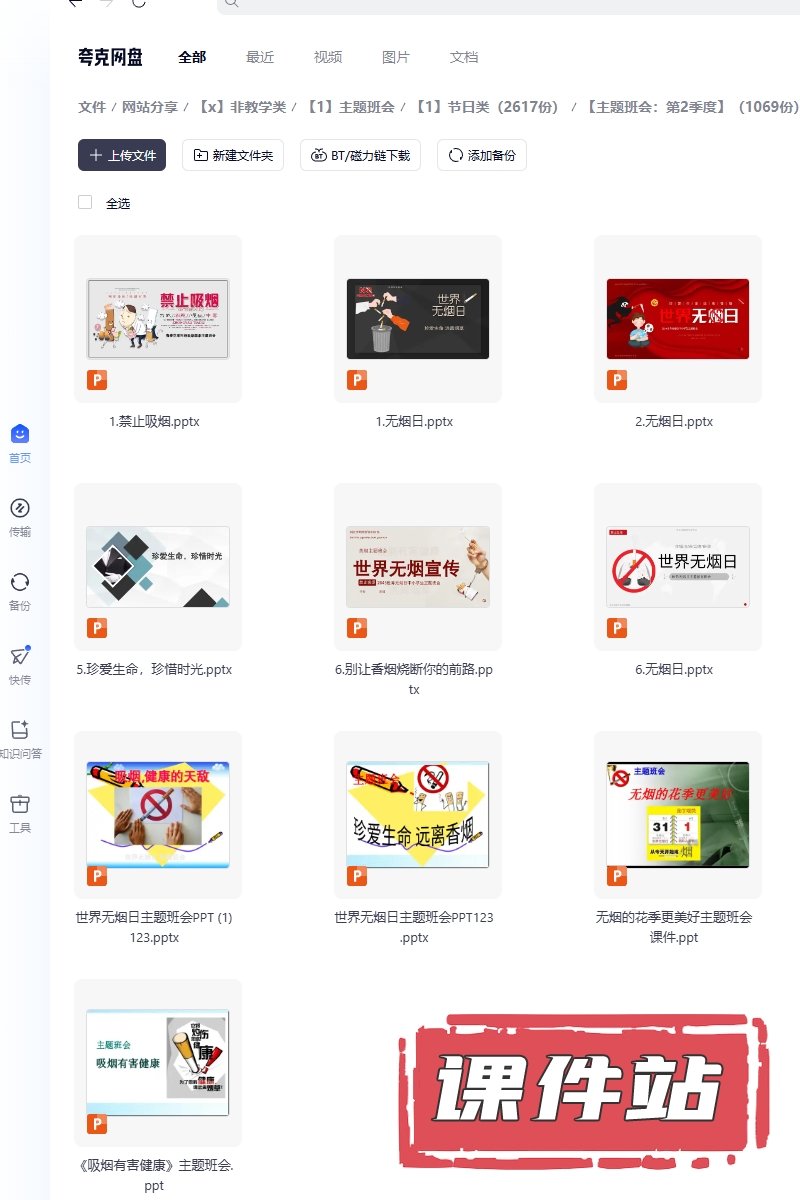Click PowerPoint file icon on 1.禁止吸烟.pptx
800x1200 pixels.
click(97, 380)
